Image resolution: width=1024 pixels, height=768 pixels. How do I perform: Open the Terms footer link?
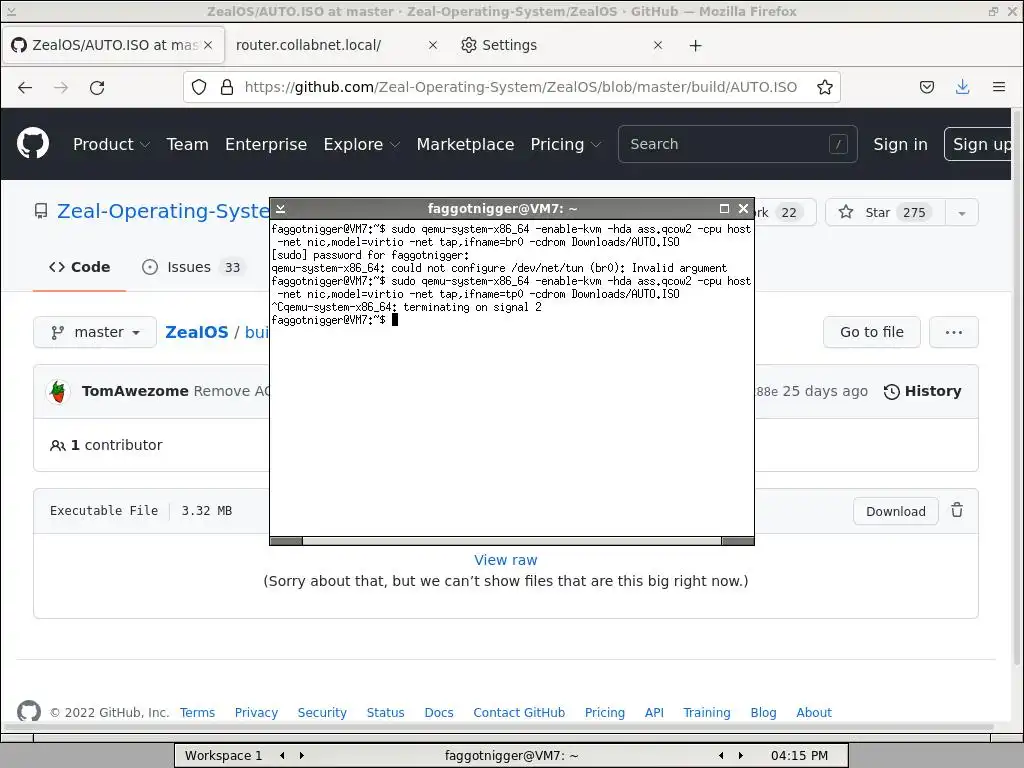(x=197, y=712)
